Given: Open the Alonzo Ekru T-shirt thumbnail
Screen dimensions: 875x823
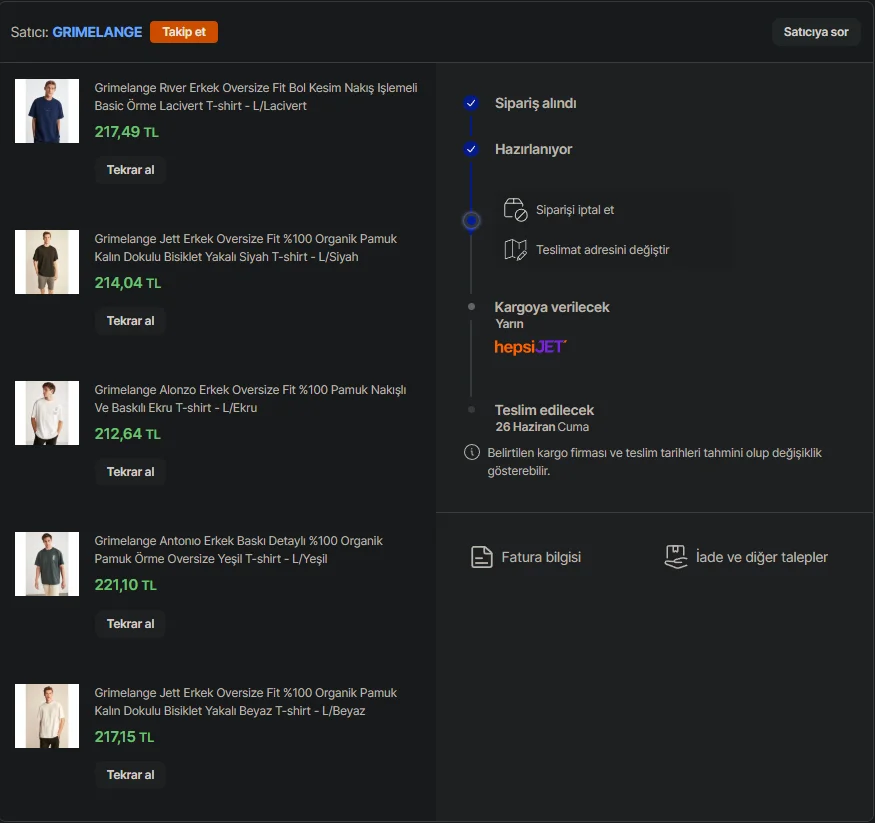Looking at the screenshot, I should tap(47, 413).
